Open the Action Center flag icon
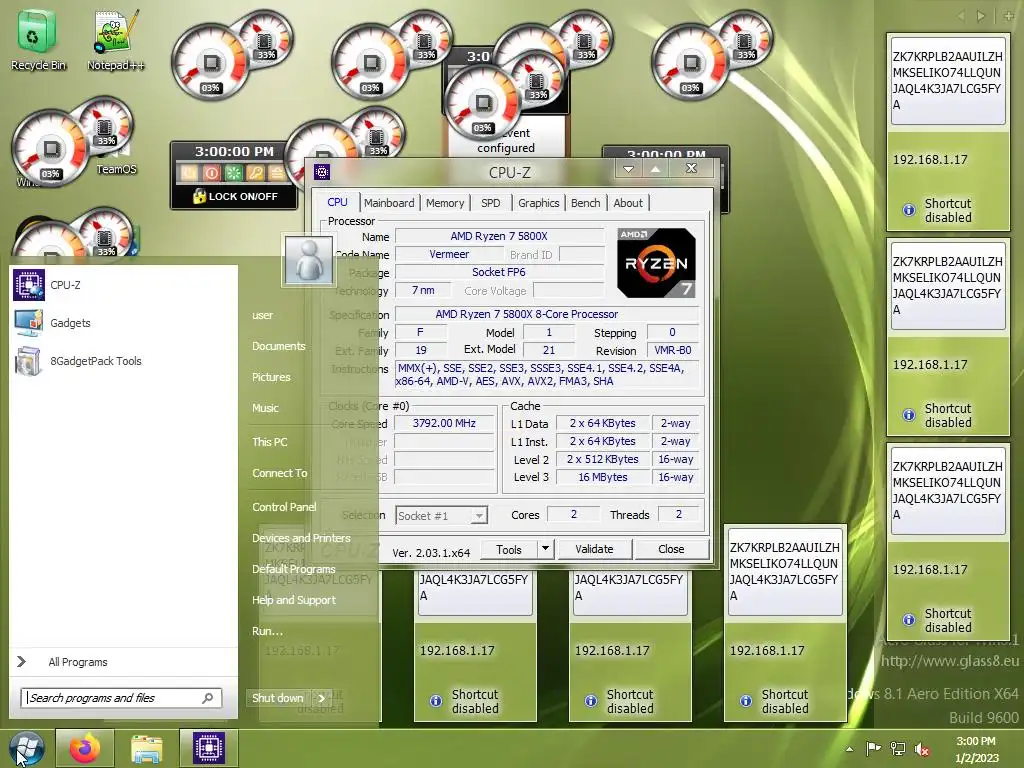 pos(873,748)
